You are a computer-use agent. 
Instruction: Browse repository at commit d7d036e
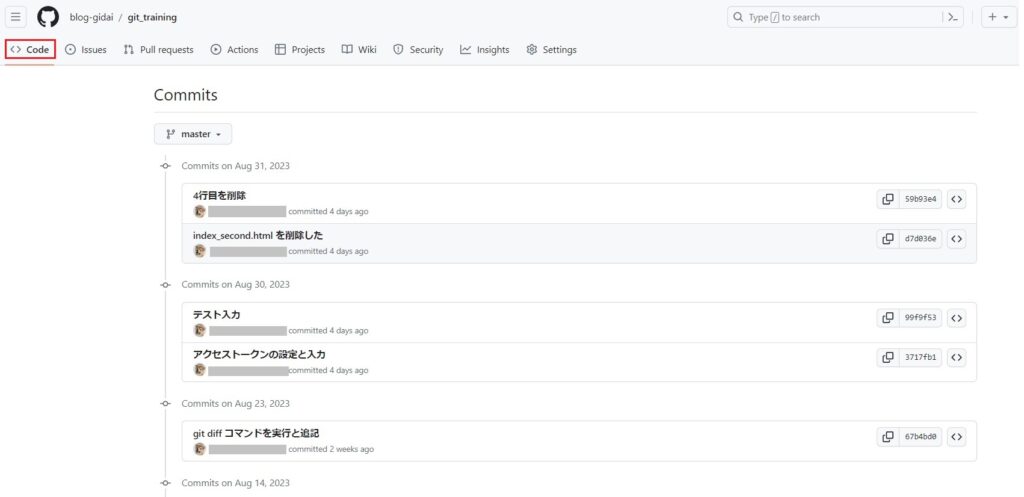957,239
